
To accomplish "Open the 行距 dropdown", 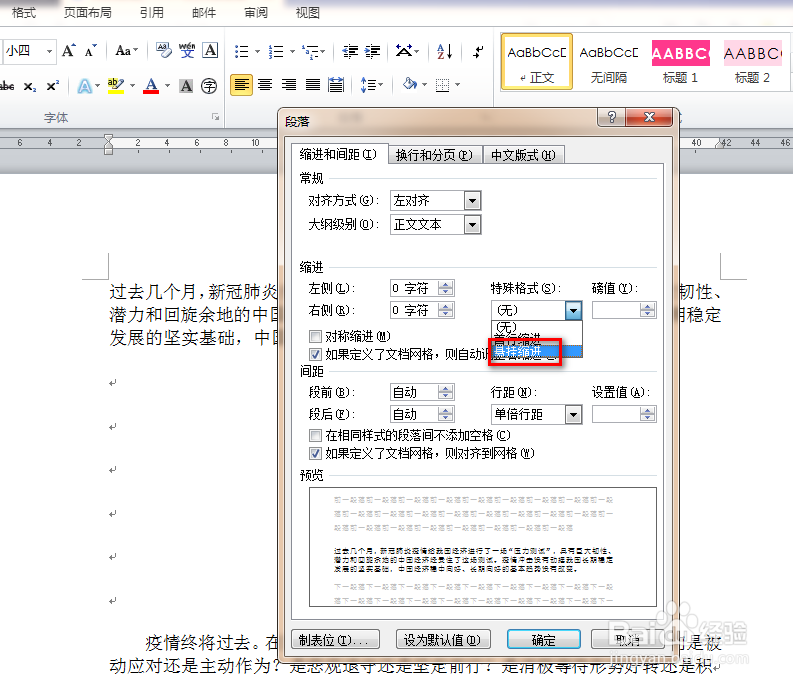I will 573,415.
